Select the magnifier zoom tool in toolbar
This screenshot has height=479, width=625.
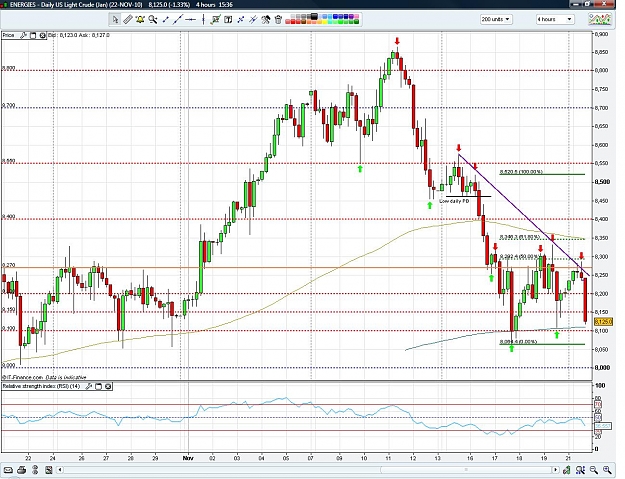pyautogui.click(x=153, y=19)
